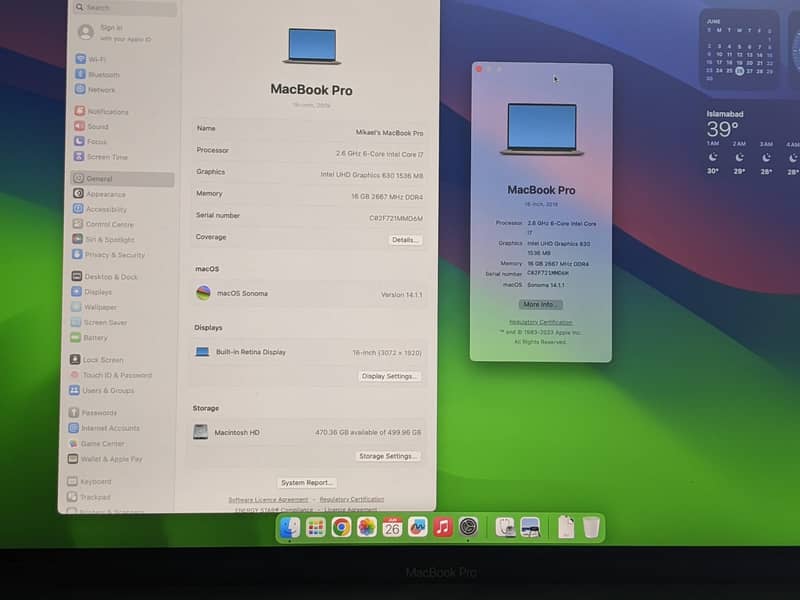
Task: Click the Freeform icon in Dock
Action: [418, 527]
